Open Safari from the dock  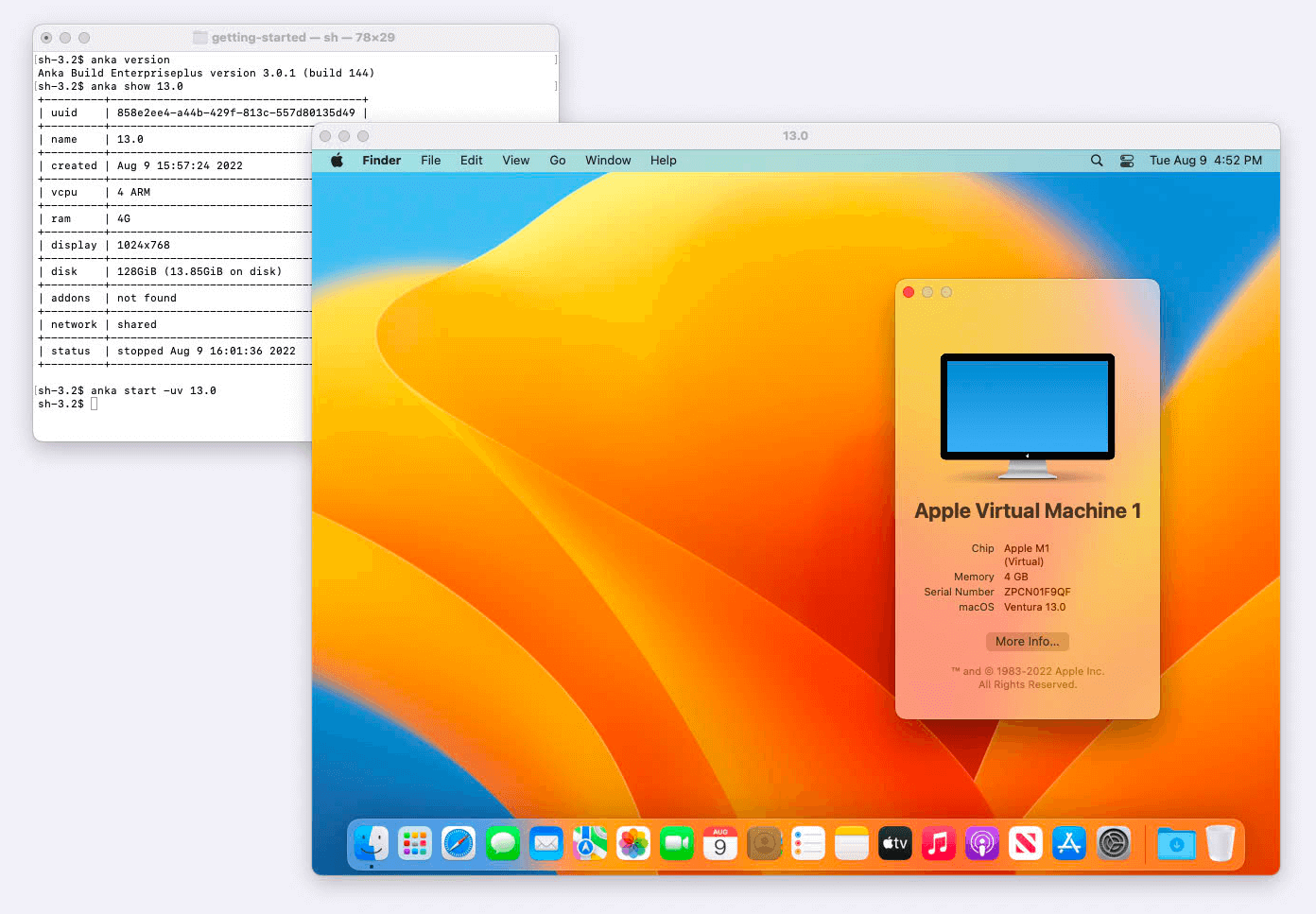[x=459, y=843]
